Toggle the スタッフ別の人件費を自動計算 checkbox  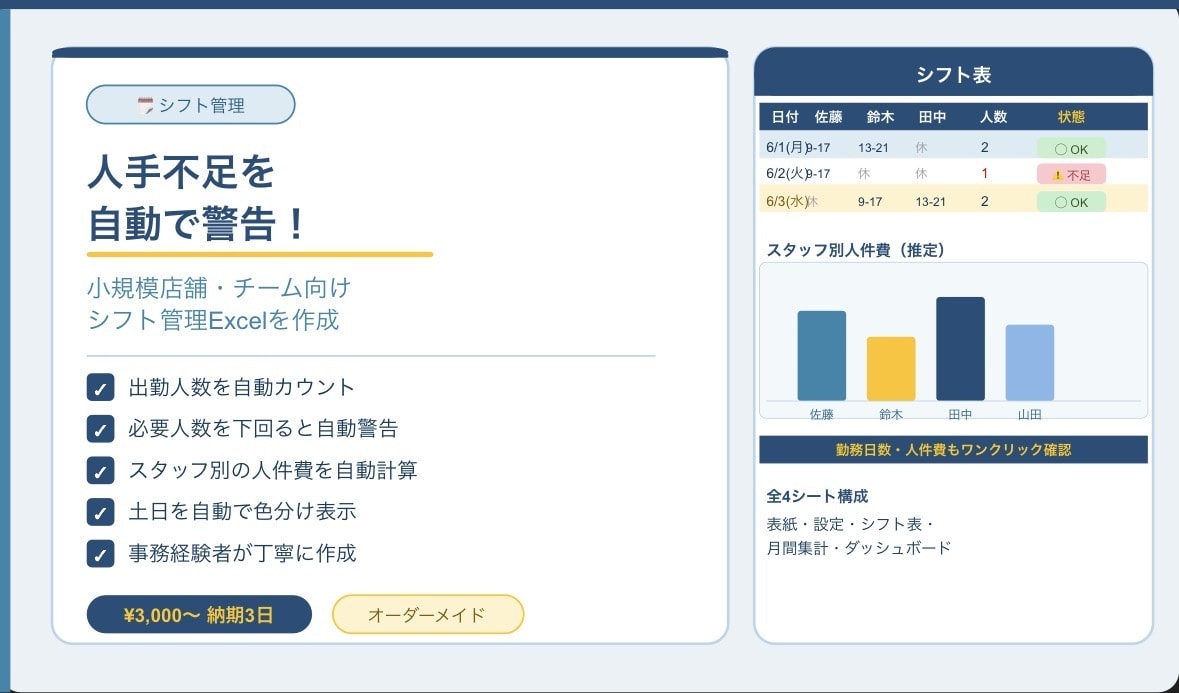click(x=101, y=471)
